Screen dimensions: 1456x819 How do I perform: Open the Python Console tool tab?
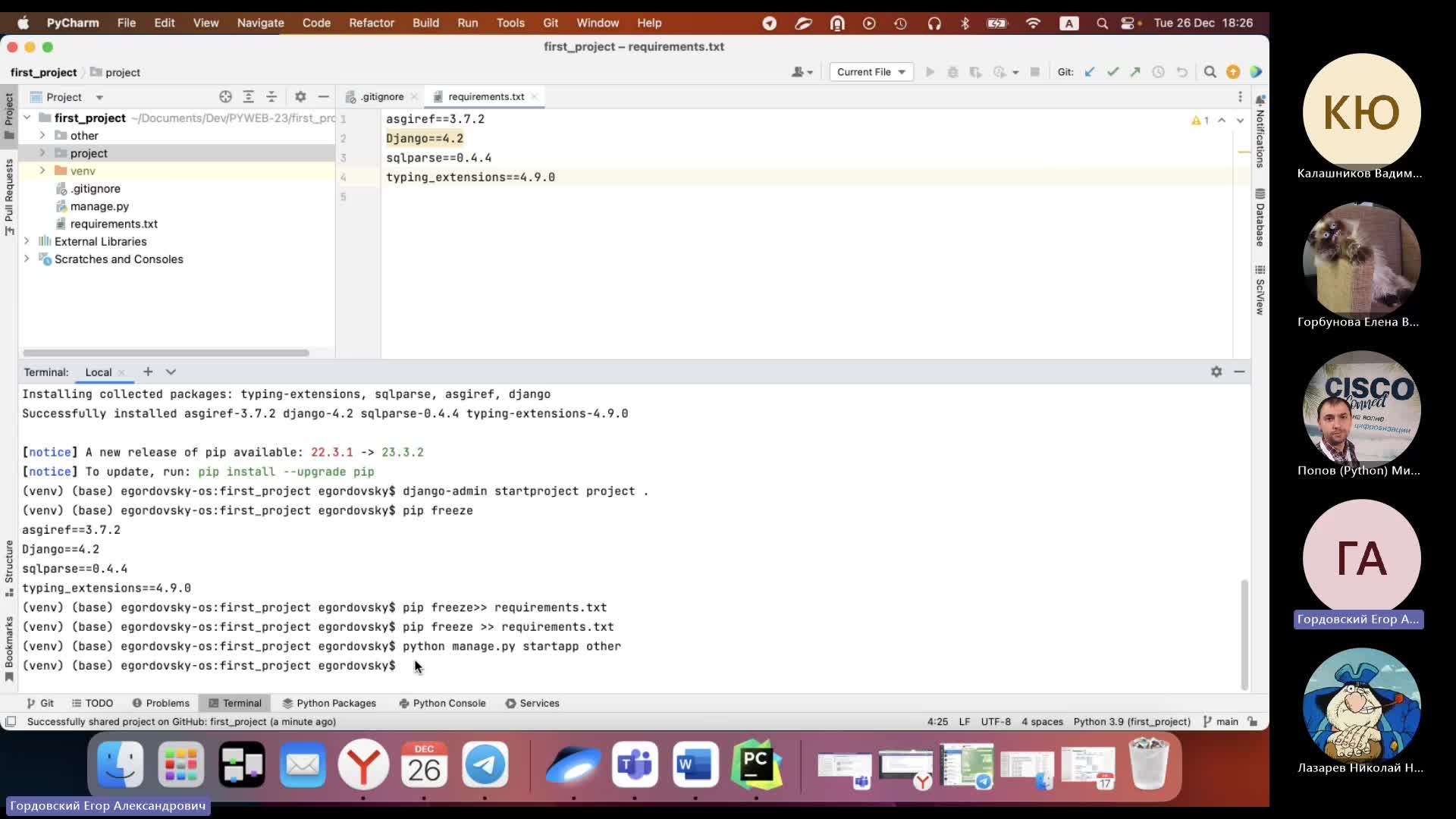(x=442, y=703)
